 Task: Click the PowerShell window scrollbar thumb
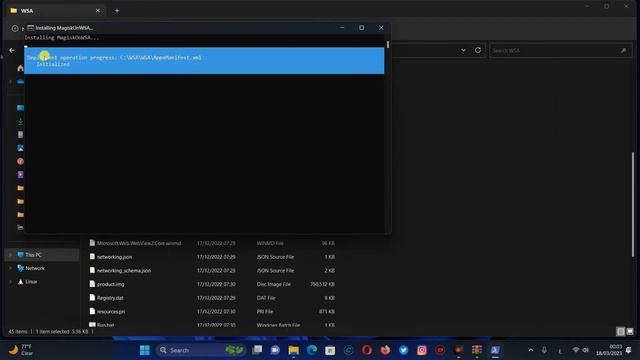388,44
